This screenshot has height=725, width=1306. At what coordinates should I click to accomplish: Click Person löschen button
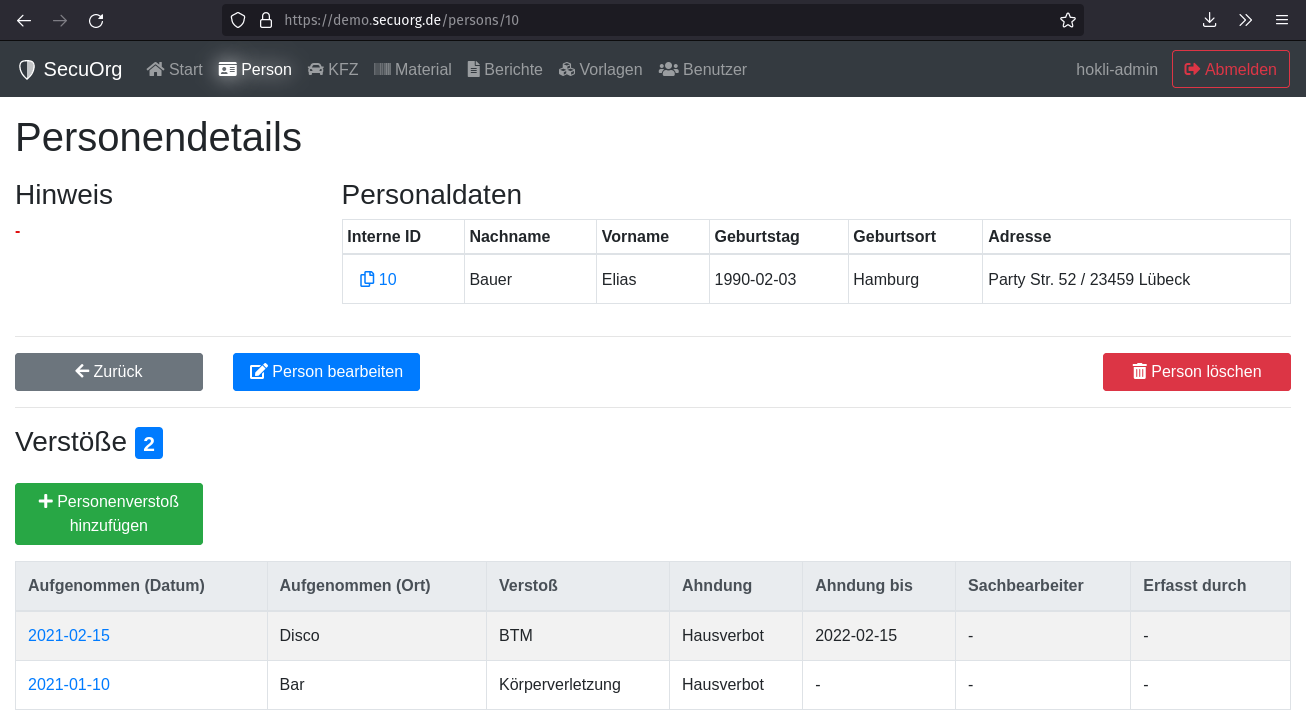point(1197,372)
